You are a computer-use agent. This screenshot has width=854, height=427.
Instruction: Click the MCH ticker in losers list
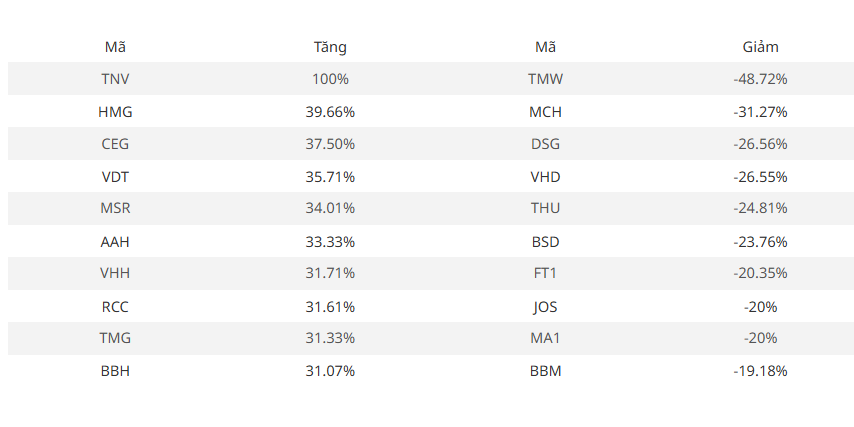pyautogui.click(x=545, y=112)
